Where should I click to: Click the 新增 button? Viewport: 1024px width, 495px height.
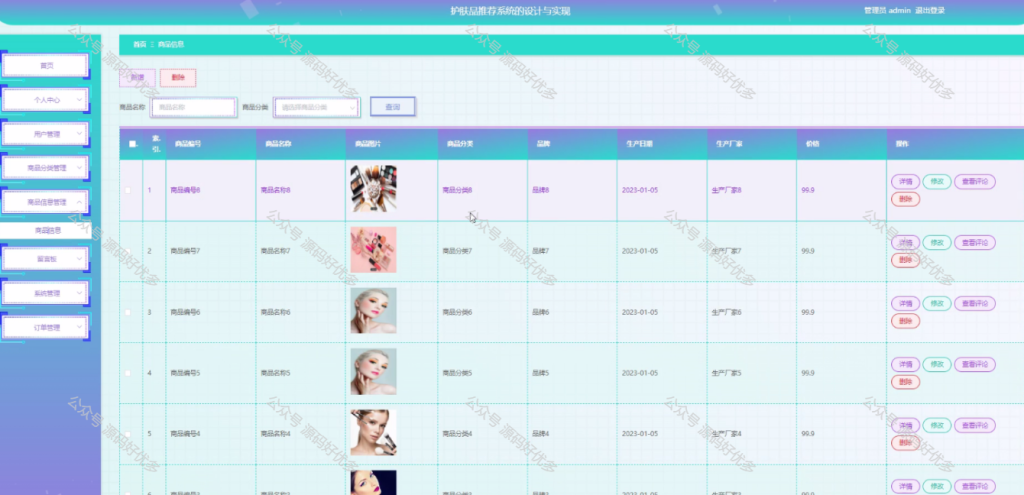(137, 78)
